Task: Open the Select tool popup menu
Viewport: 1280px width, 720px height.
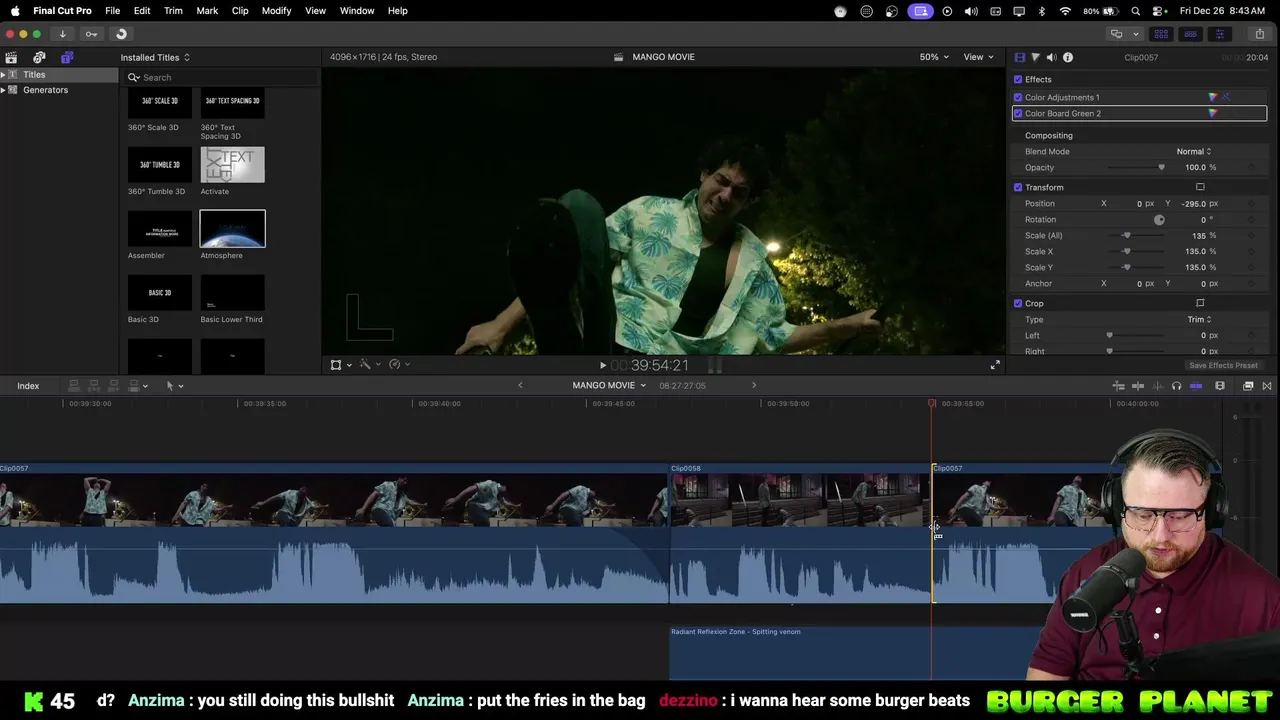Action: [x=174, y=386]
